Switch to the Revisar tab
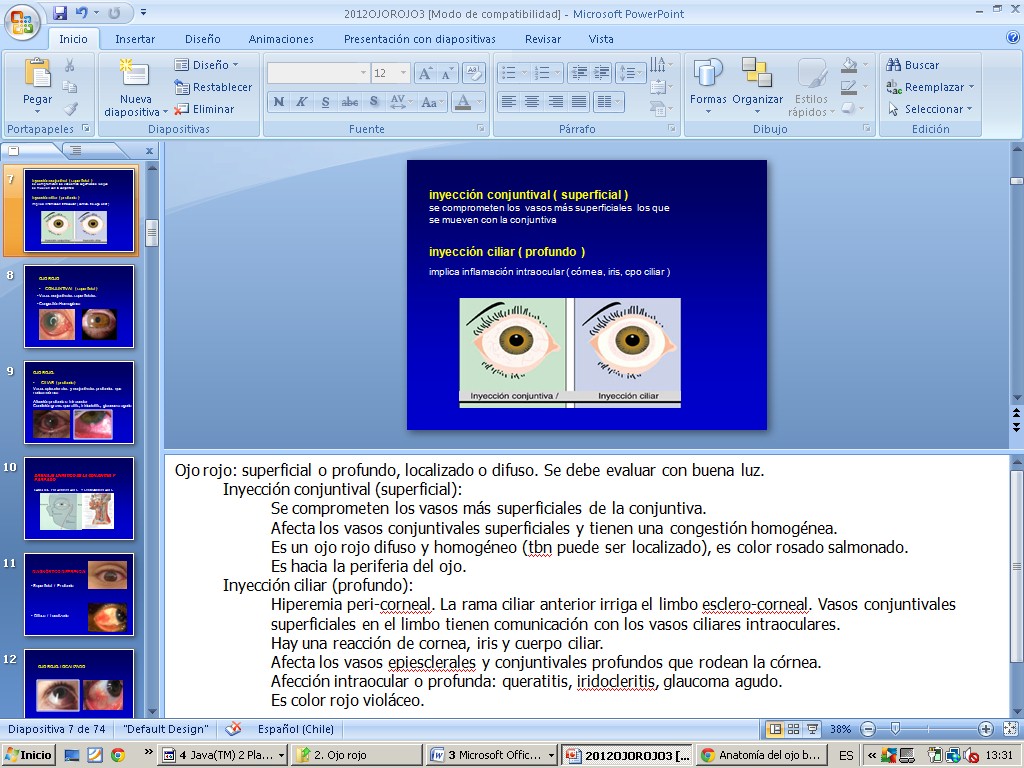Screen dimensions: 1024x768 (543, 39)
